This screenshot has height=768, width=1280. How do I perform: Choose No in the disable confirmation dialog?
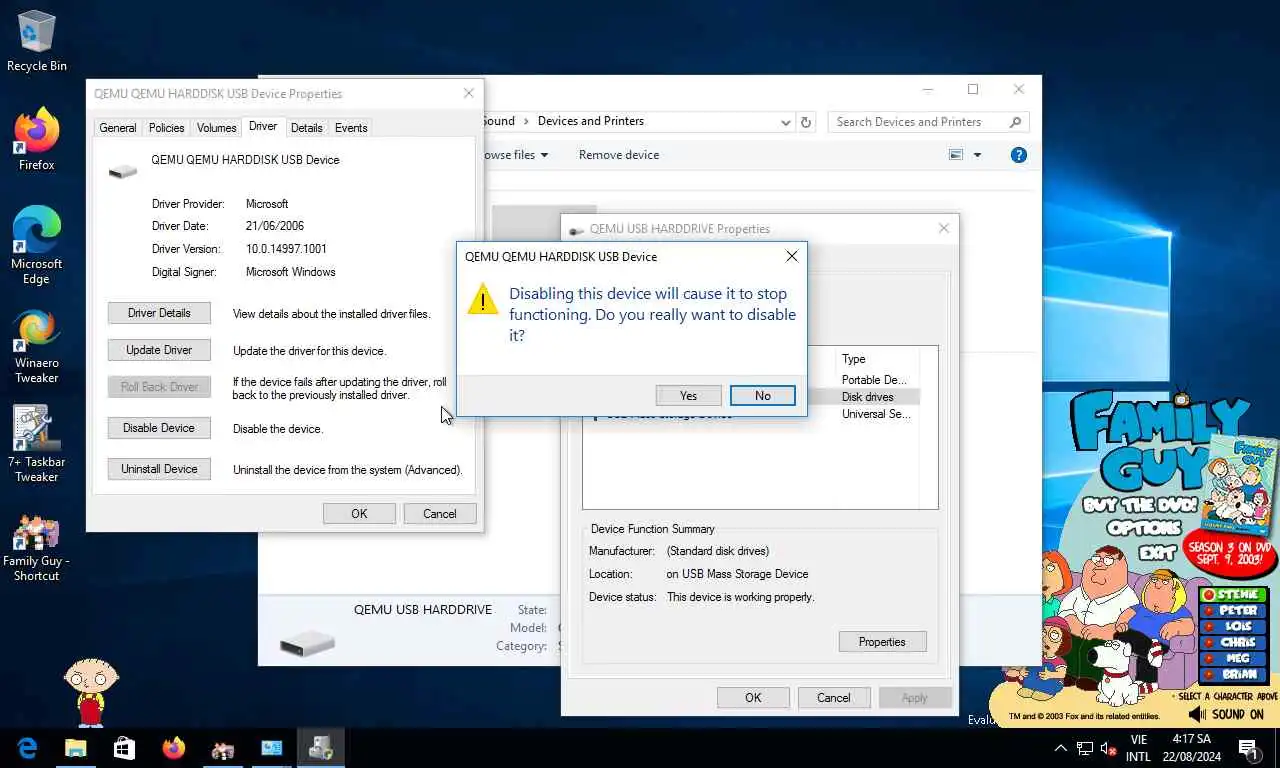click(763, 396)
